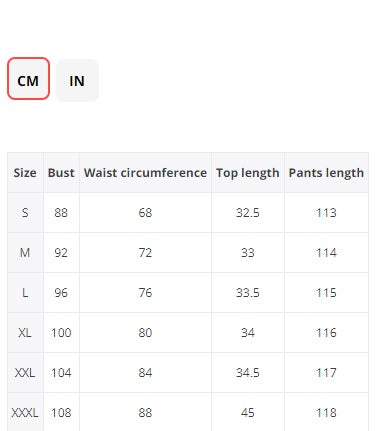Select the M size row label
Image resolution: width=381 pixels, height=431 pixels.
(x=25, y=253)
